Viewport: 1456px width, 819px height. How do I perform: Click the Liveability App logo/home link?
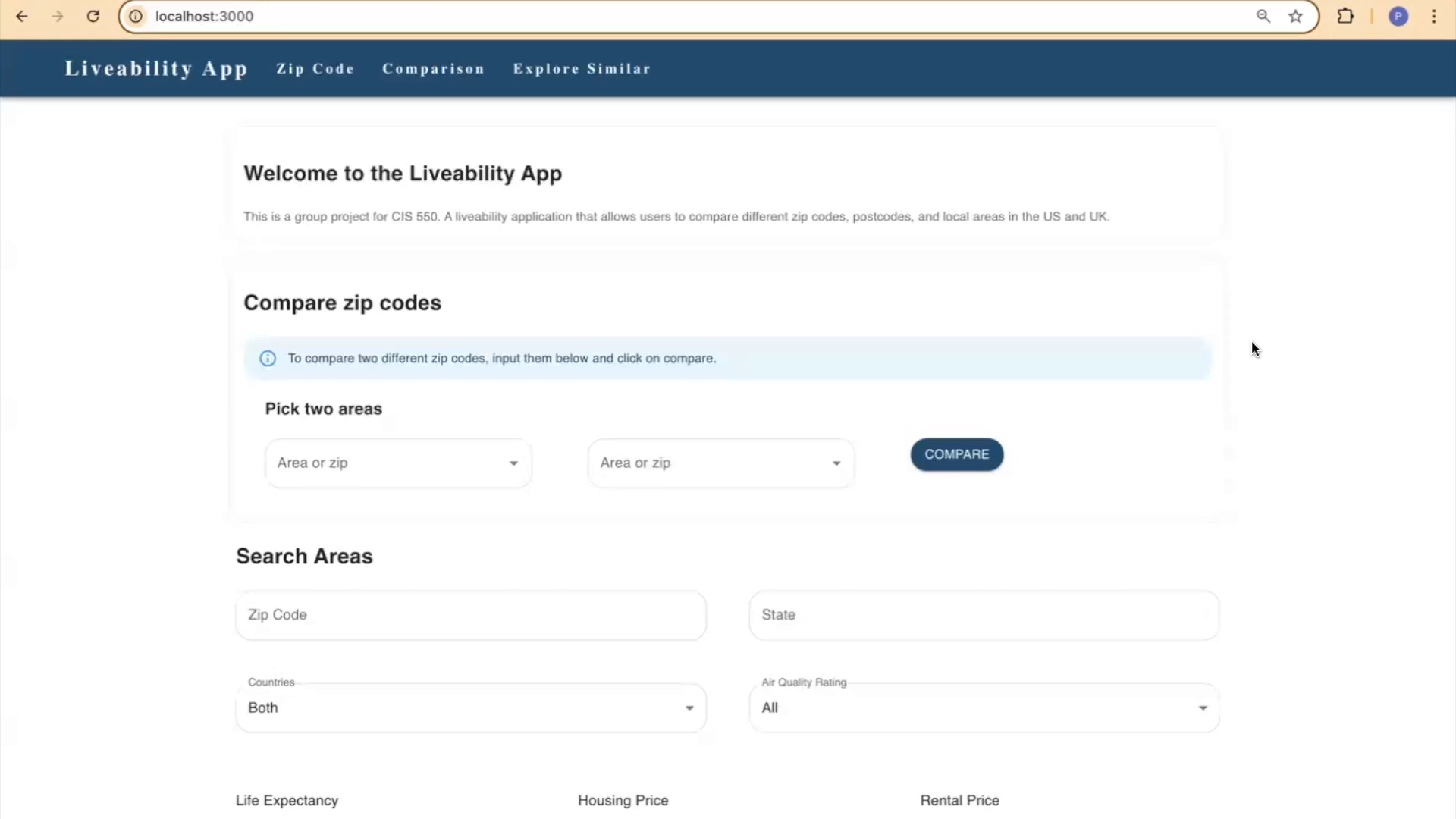pyautogui.click(x=155, y=68)
